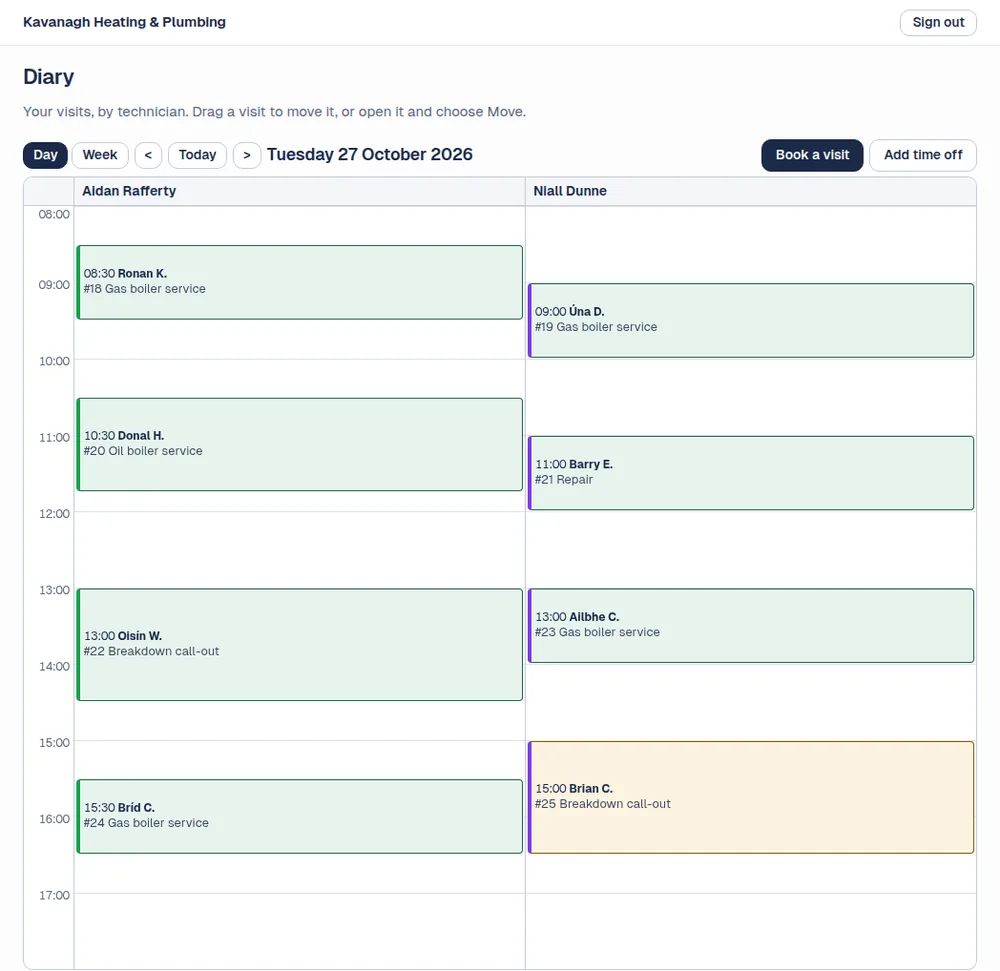Select the Niall Dunne column header
This screenshot has width=1000, height=971.
(751, 191)
